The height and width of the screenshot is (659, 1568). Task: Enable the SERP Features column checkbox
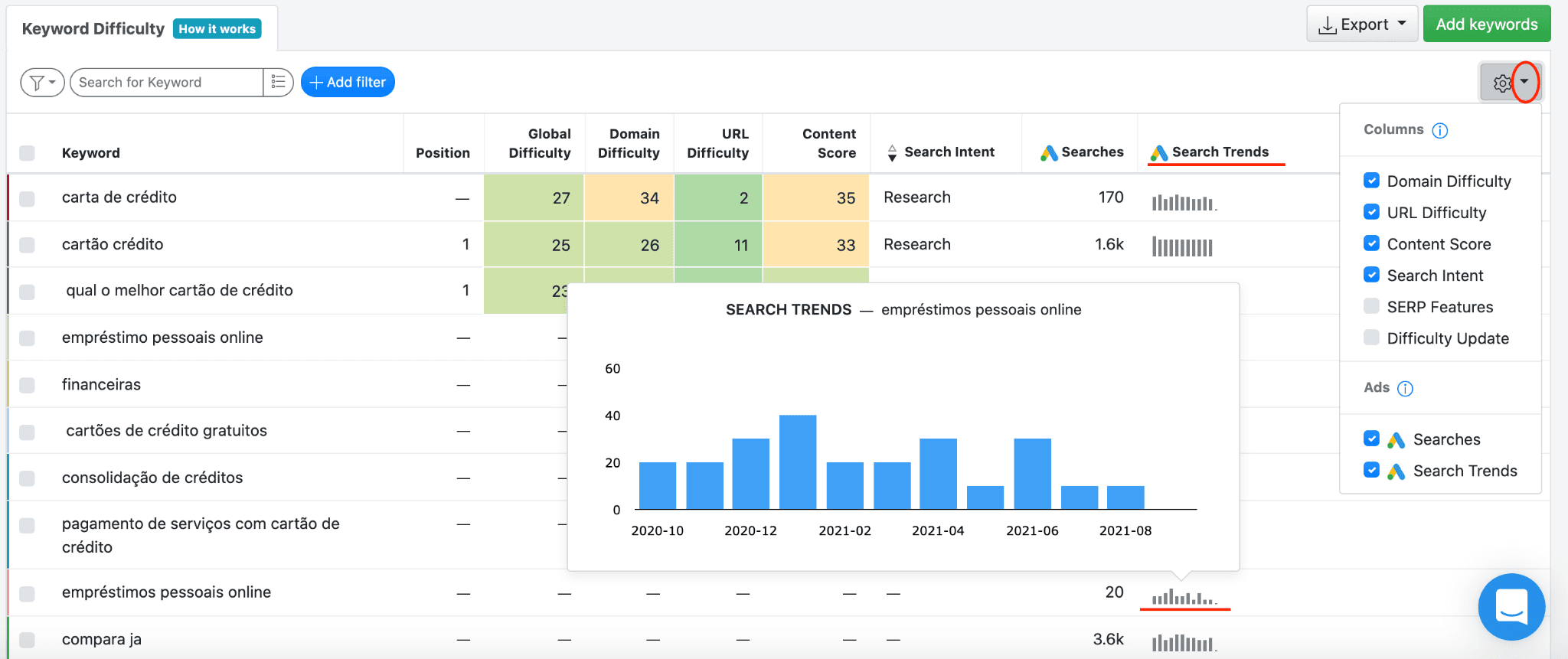pyautogui.click(x=1372, y=306)
